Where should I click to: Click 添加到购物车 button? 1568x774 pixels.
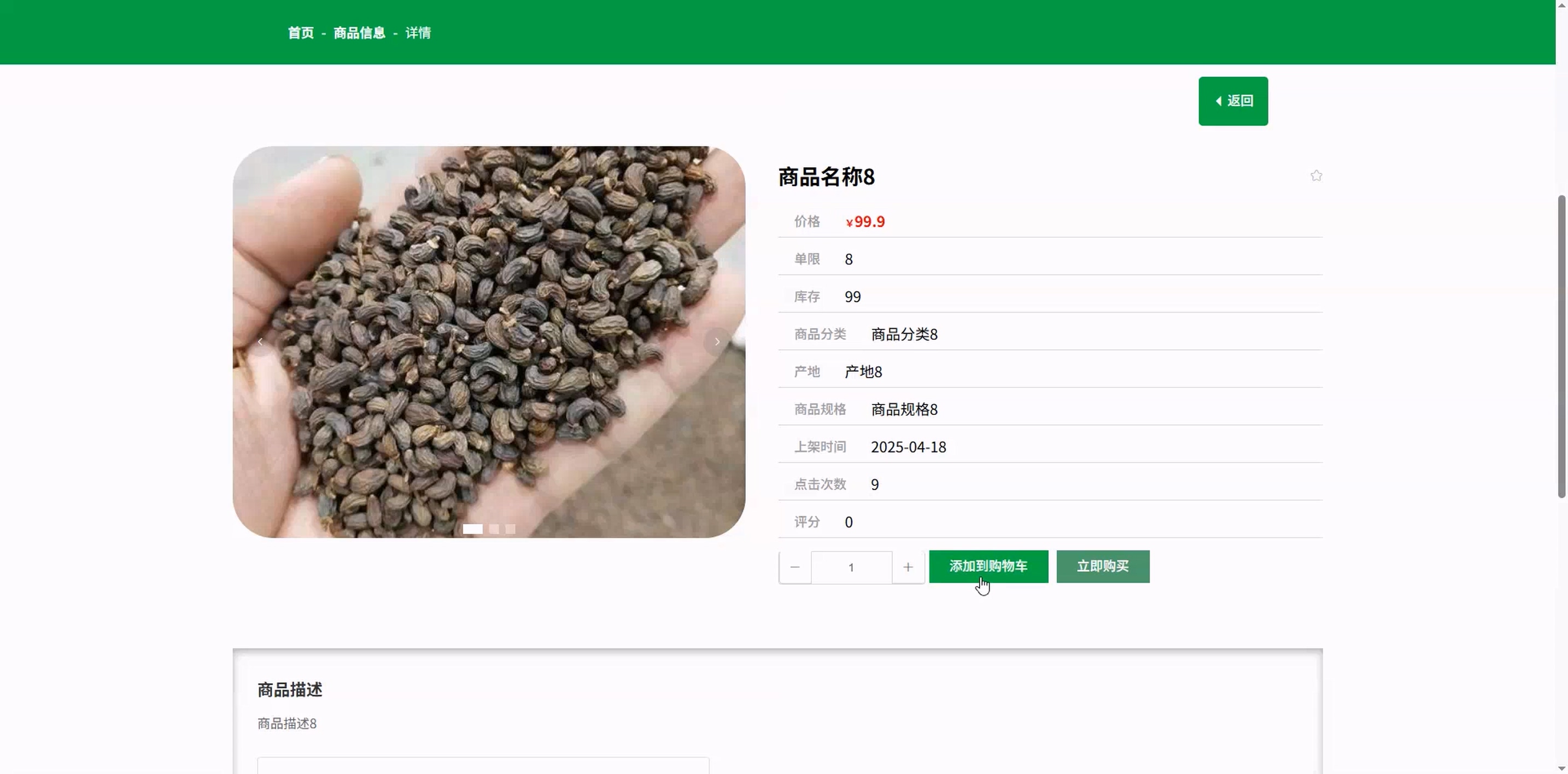coord(988,566)
